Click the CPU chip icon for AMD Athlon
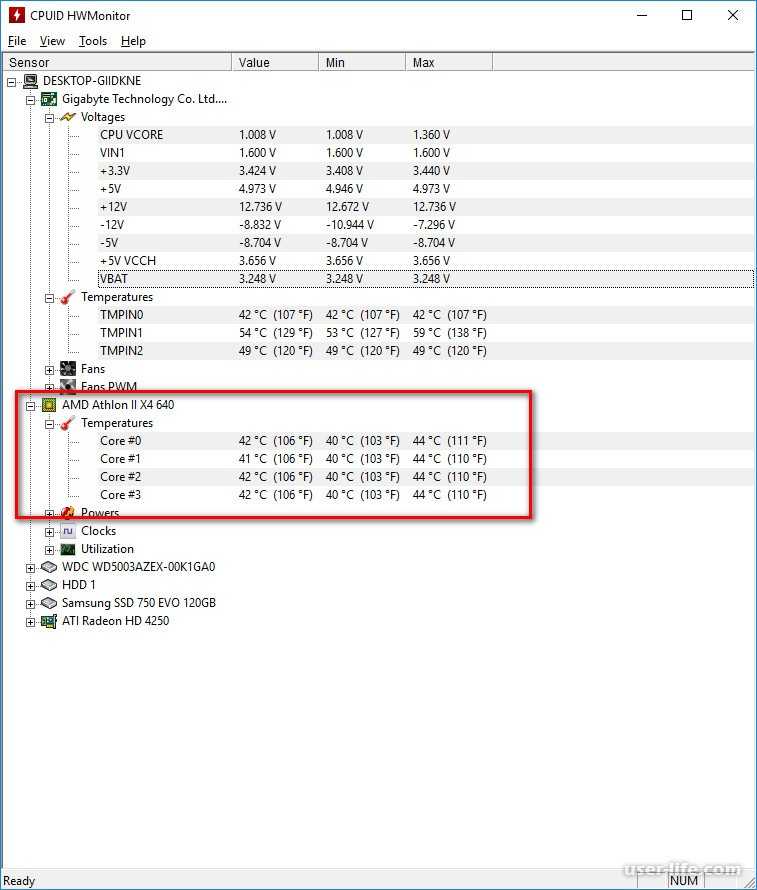Screen dimensions: 757x890 pyautogui.click(x=49, y=405)
